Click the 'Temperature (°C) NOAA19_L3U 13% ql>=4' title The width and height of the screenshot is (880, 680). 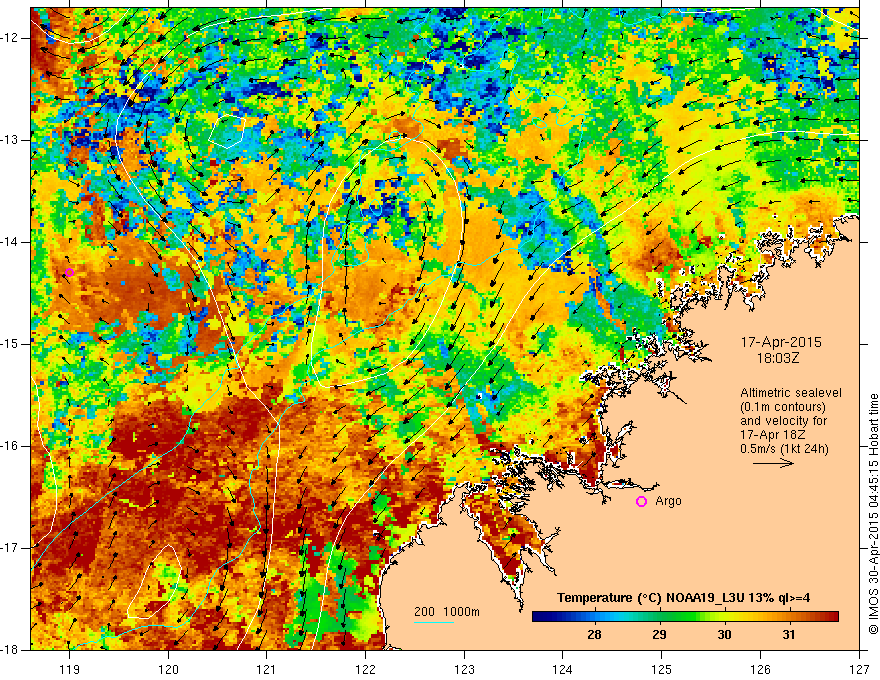[683, 598]
